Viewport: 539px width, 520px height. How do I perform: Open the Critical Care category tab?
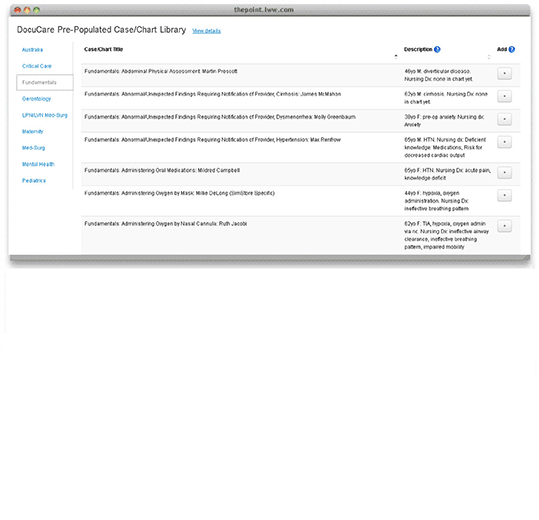37,66
